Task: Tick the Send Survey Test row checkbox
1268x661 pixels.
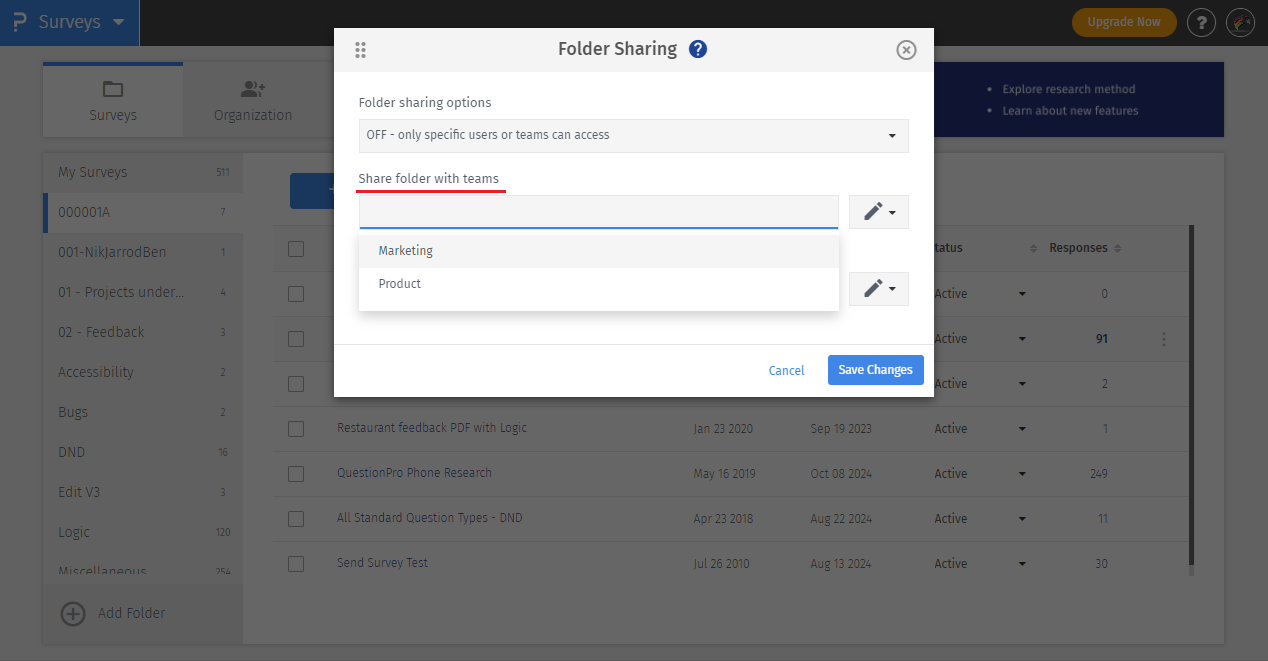Action: pyautogui.click(x=296, y=563)
